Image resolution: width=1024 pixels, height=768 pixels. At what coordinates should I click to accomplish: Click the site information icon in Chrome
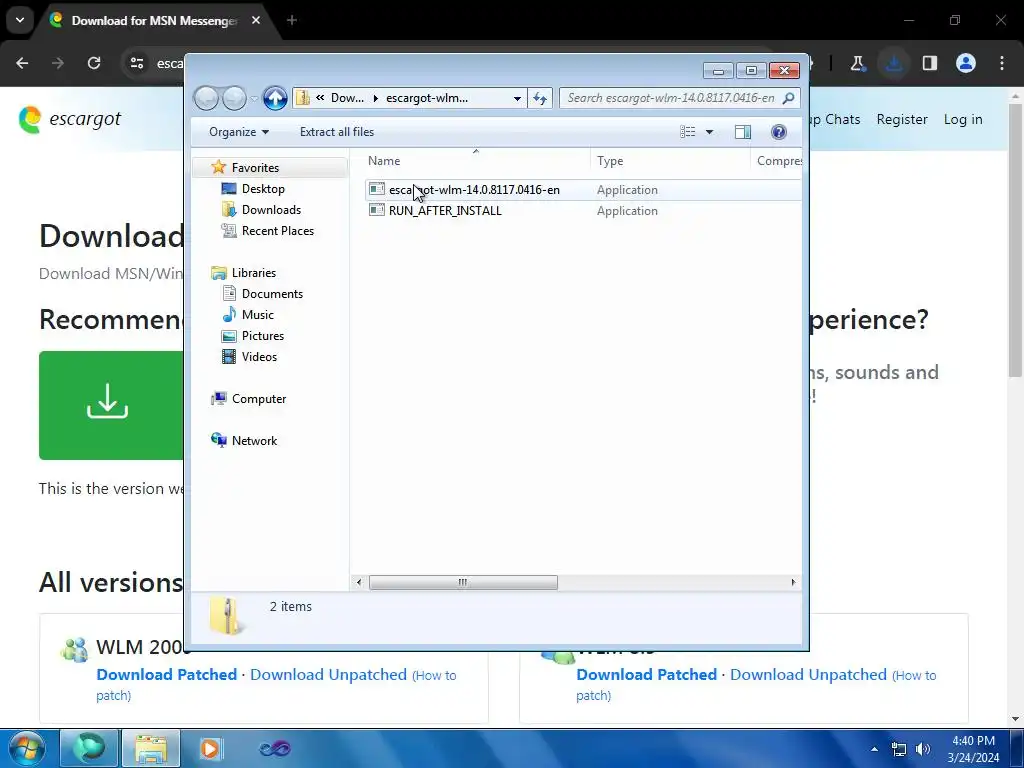click(x=136, y=63)
